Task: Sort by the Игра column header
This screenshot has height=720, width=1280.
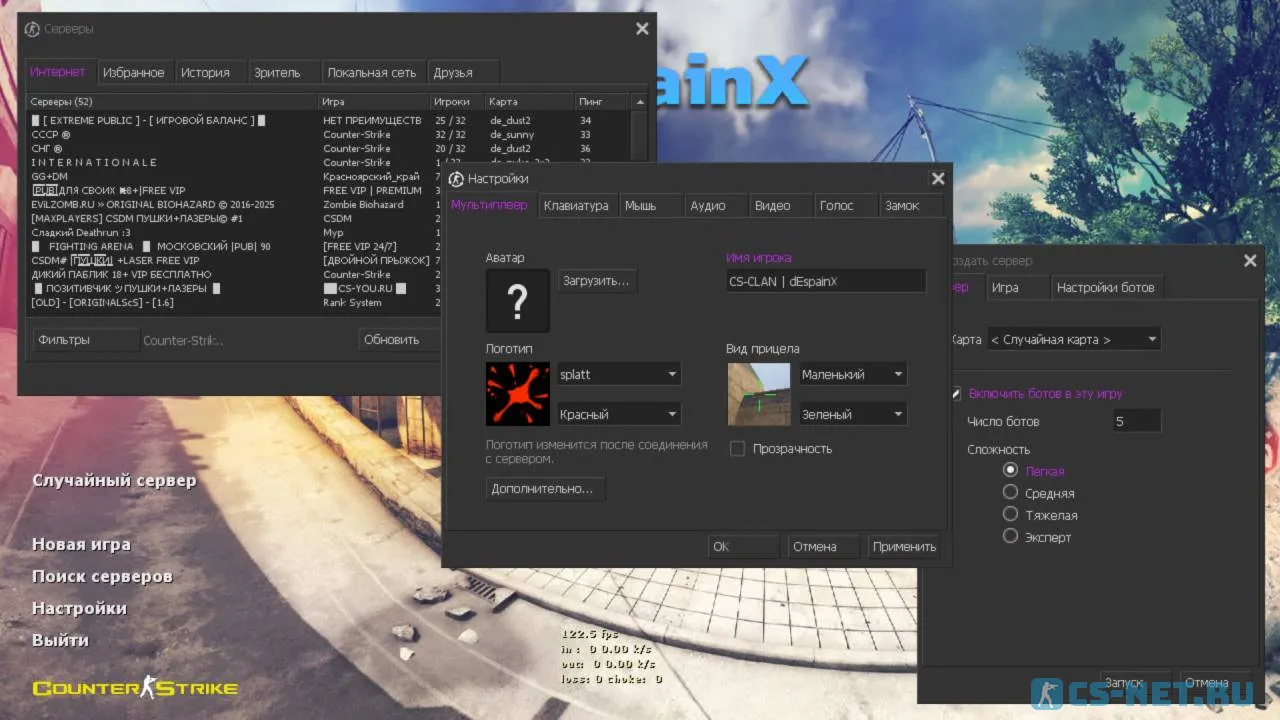Action: pos(375,102)
